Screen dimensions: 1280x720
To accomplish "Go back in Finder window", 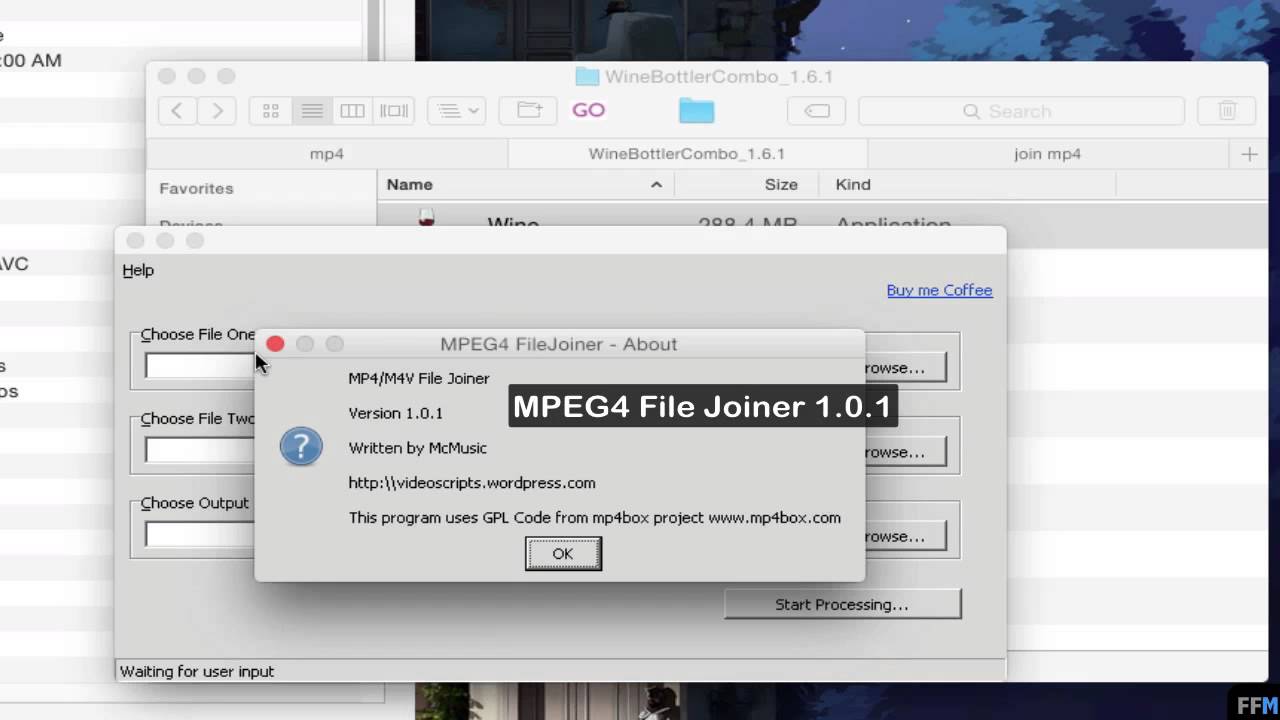I will point(177,111).
